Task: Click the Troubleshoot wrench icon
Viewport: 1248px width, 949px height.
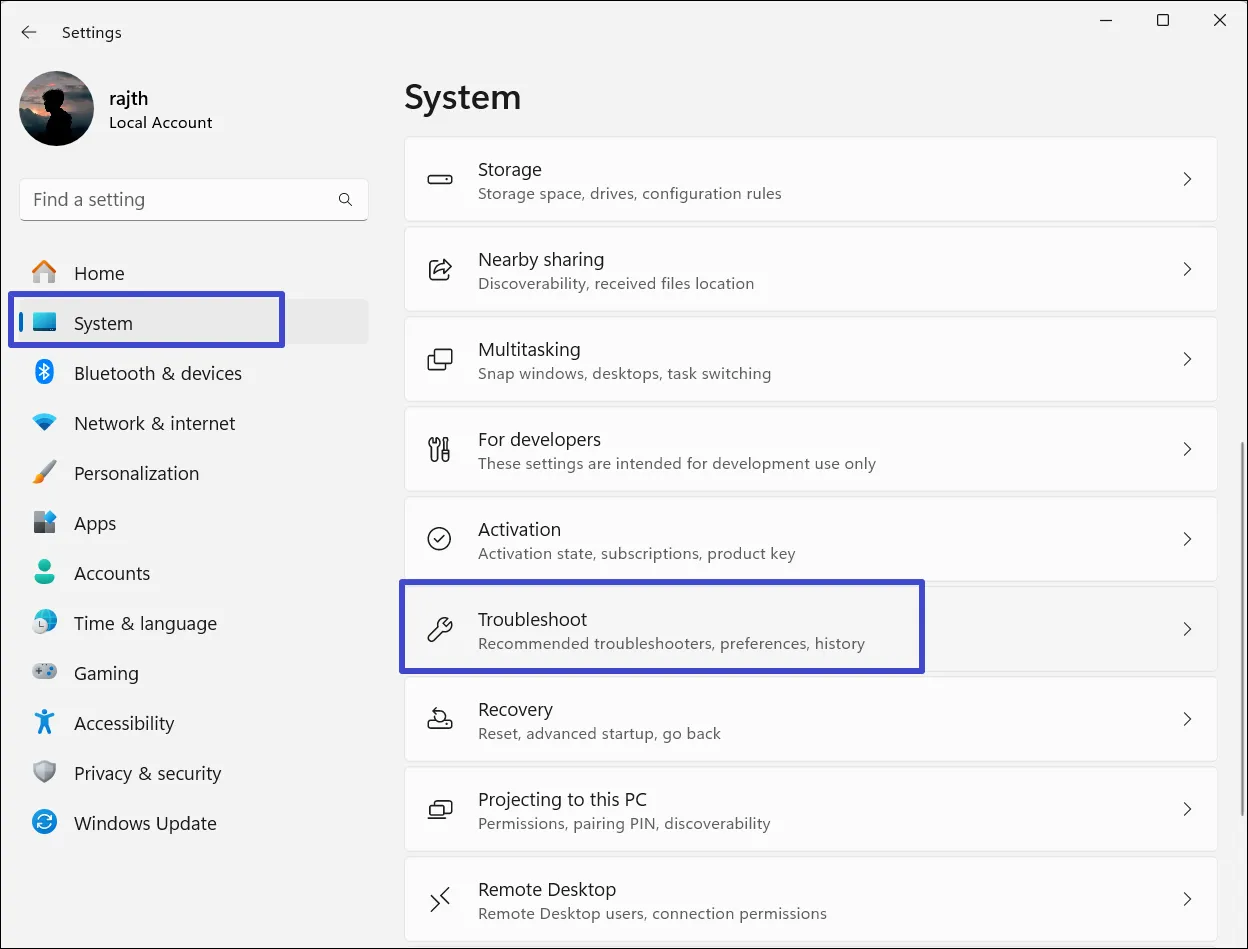Action: 440,630
